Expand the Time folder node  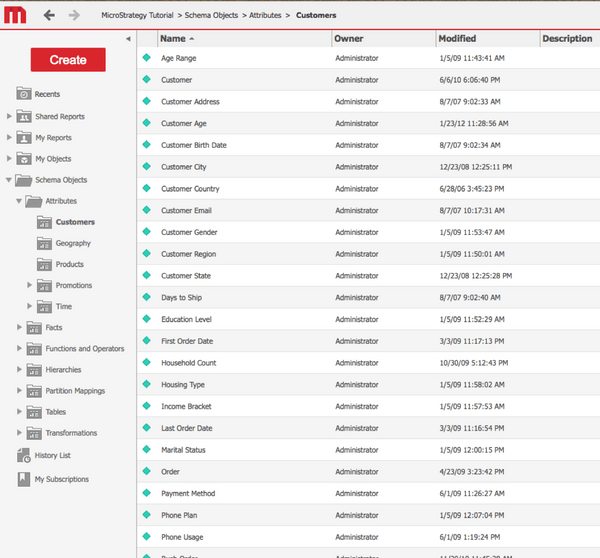pos(29,306)
